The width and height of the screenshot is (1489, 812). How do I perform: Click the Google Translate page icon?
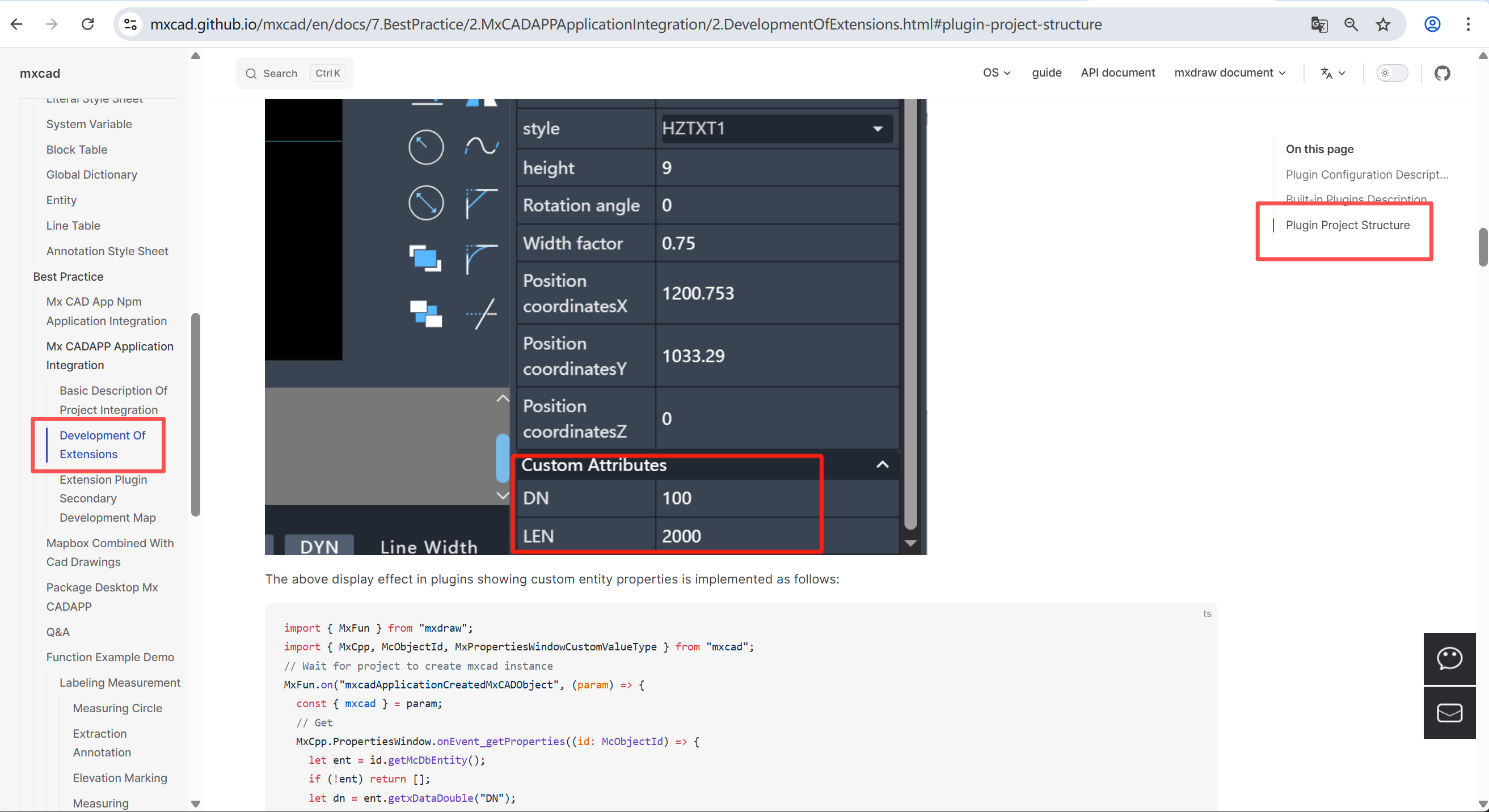pyautogui.click(x=1318, y=24)
